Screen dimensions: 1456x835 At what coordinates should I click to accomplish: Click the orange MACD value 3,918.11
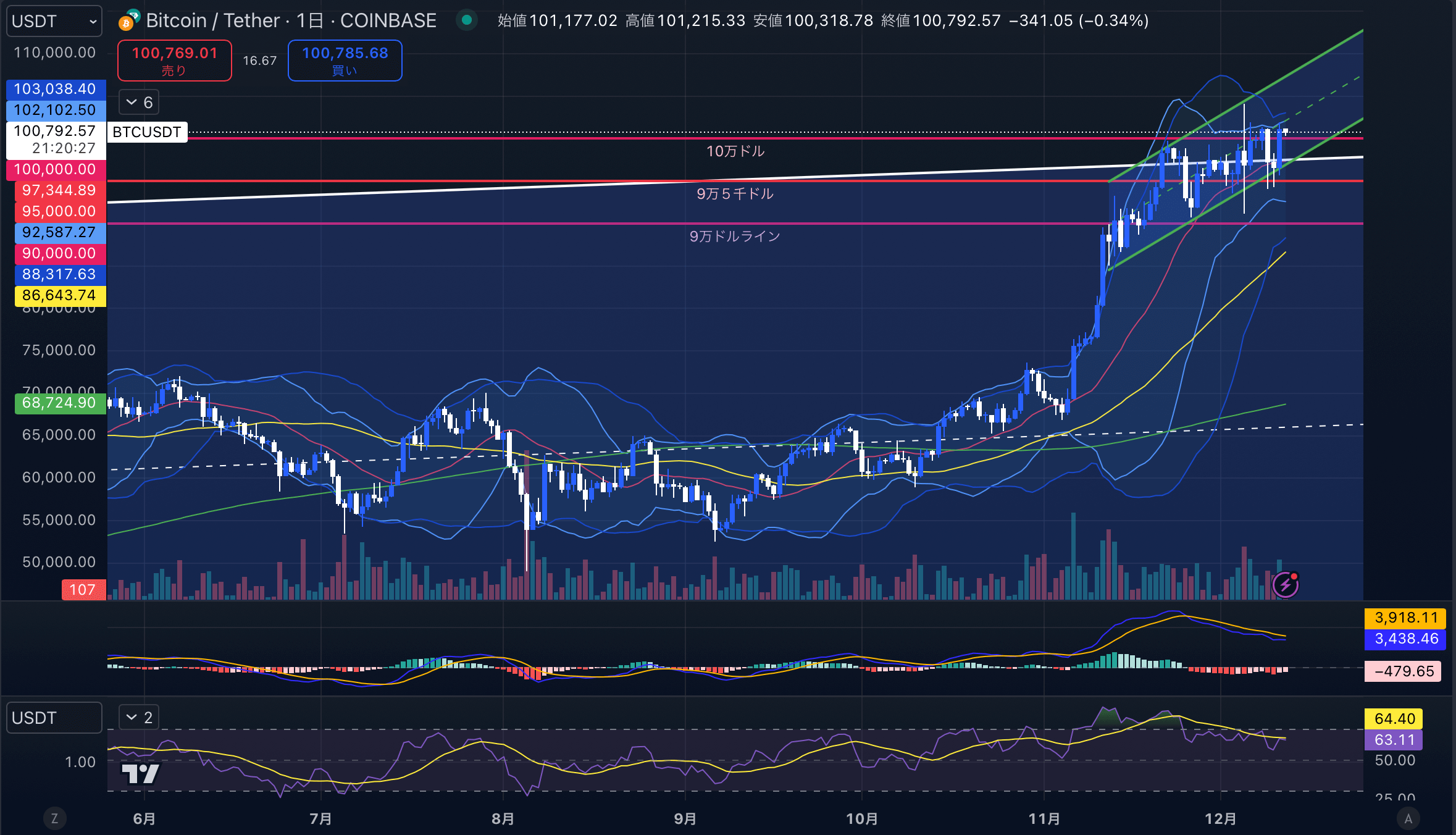pyautogui.click(x=1406, y=618)
